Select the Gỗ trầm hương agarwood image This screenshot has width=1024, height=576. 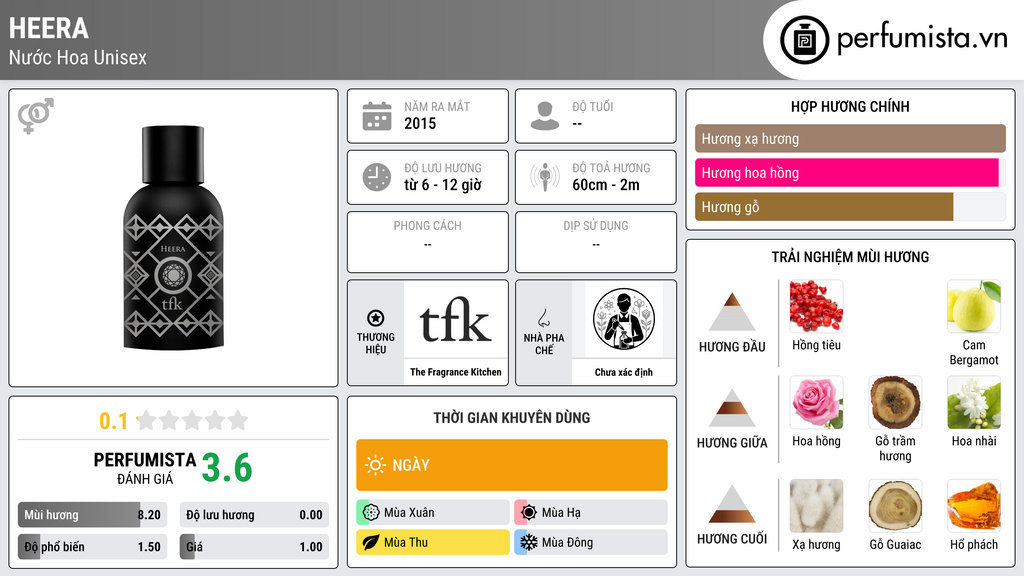pos(895,402)
